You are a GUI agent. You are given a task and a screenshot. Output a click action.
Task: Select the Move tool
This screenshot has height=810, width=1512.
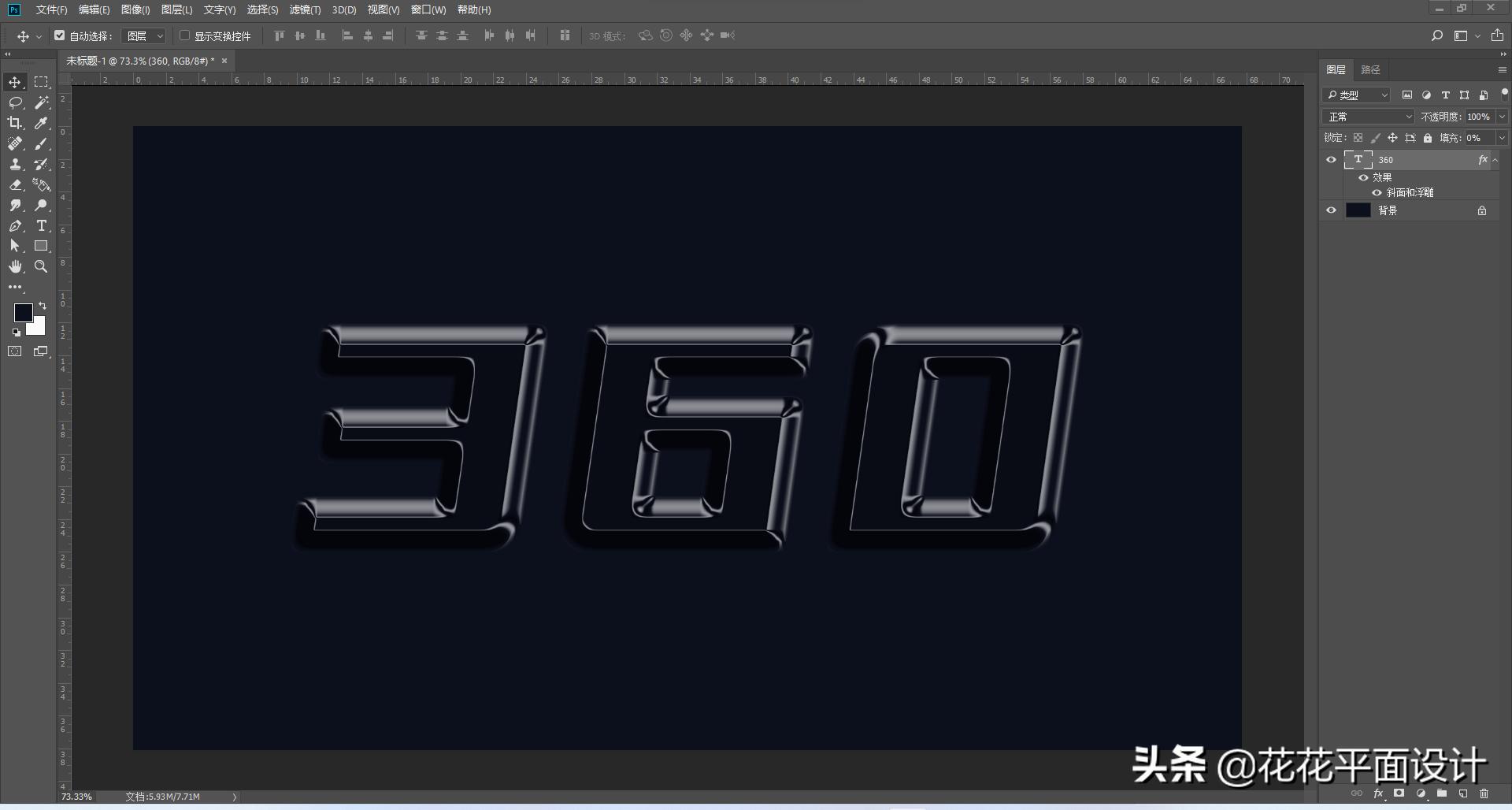(14, 81)
